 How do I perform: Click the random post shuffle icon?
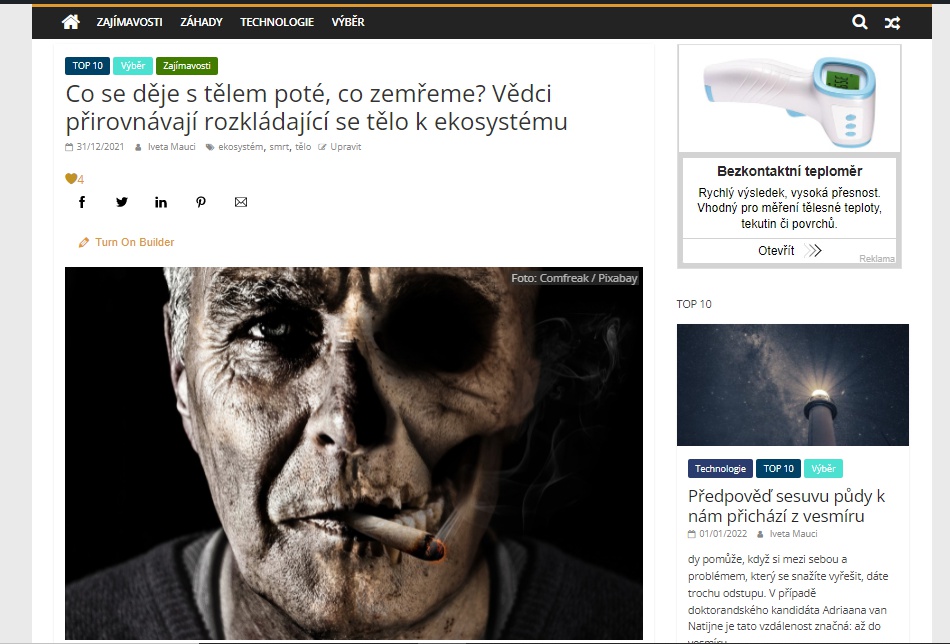(892, 23)
